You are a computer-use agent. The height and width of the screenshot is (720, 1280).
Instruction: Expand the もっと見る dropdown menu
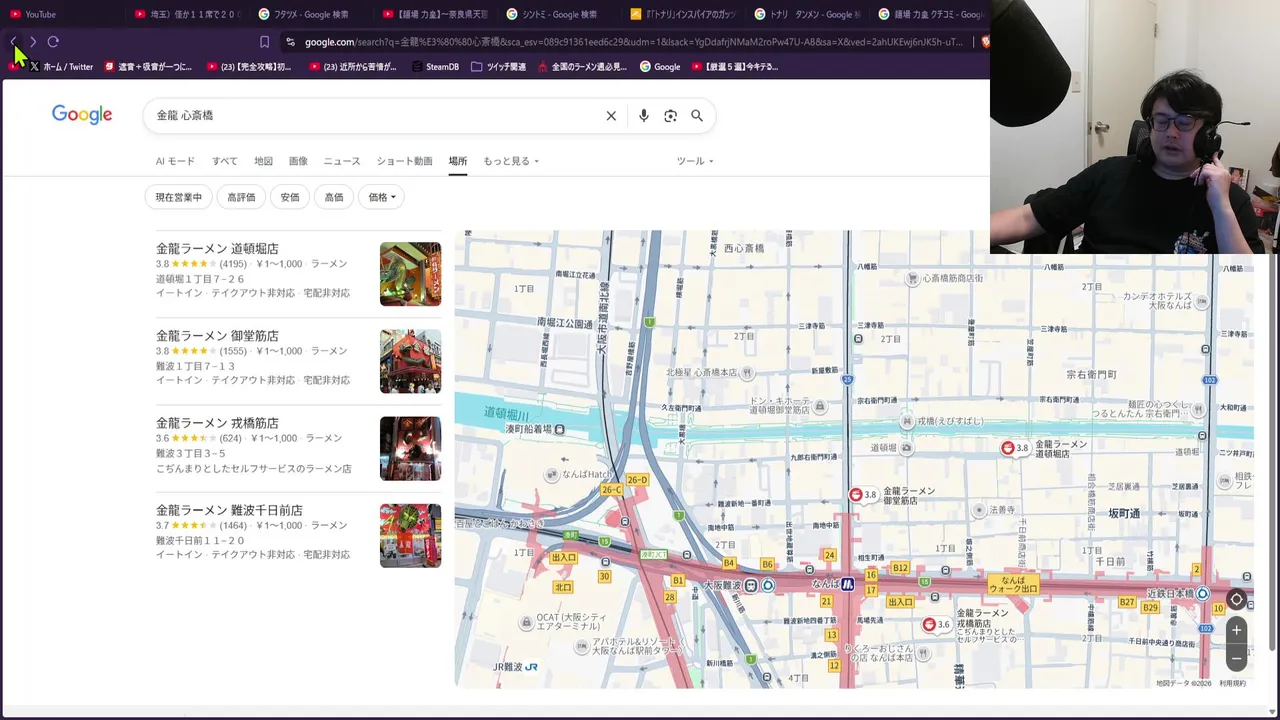tap(511, 161)
